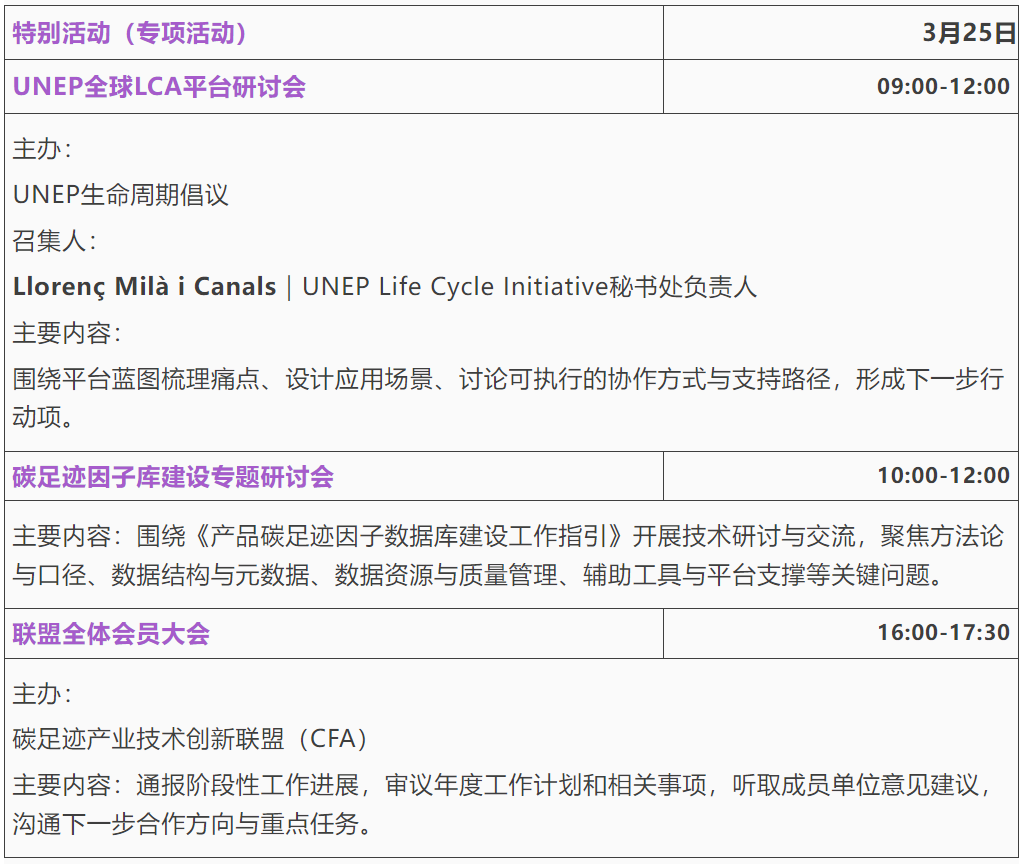This screenshot has height=864, width=1027.
Task: Select UNEP Life Cycle Initiative秘书处负责人 text
Action: [529, 287]
